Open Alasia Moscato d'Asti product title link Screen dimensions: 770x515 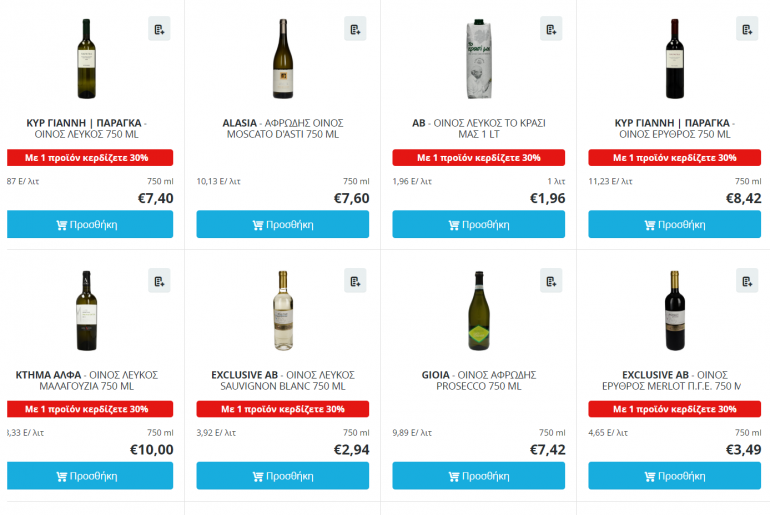click(x=282, y=129)
